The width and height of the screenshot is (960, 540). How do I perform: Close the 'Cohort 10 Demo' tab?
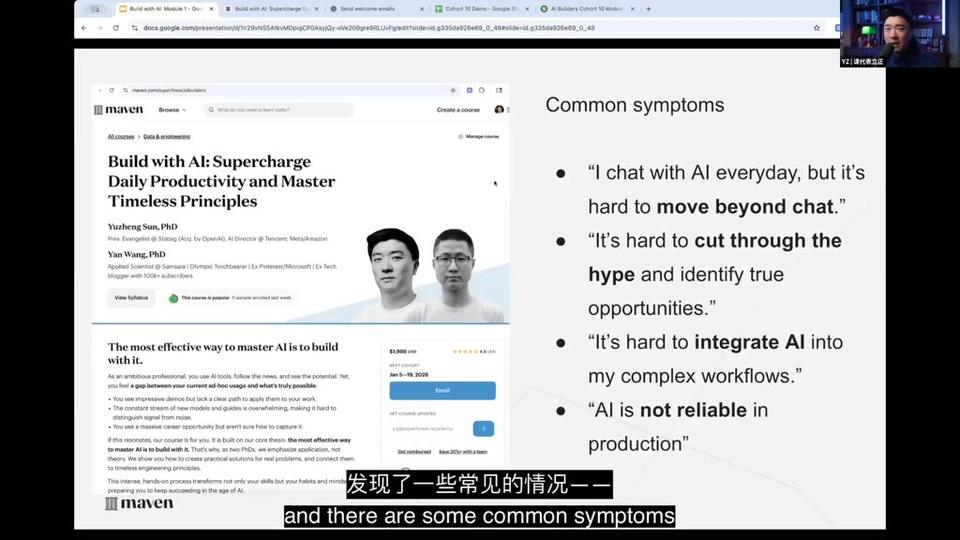pyautogui.click(x=527, y=9)
